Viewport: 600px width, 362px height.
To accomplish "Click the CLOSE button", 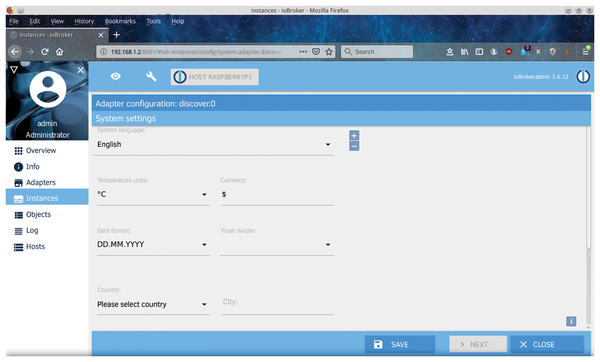I will (x=547, y=344).
